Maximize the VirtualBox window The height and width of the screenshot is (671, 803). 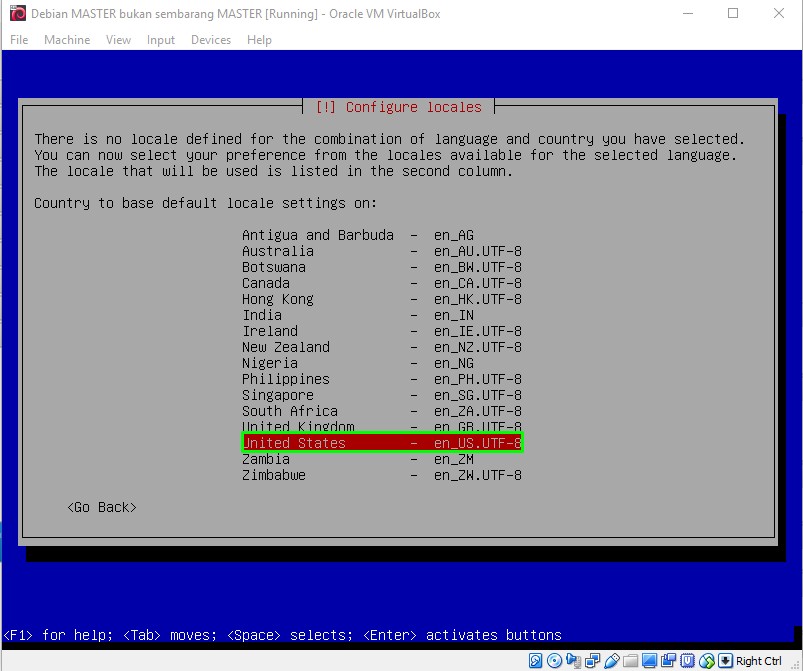click(x=733, y=13)
